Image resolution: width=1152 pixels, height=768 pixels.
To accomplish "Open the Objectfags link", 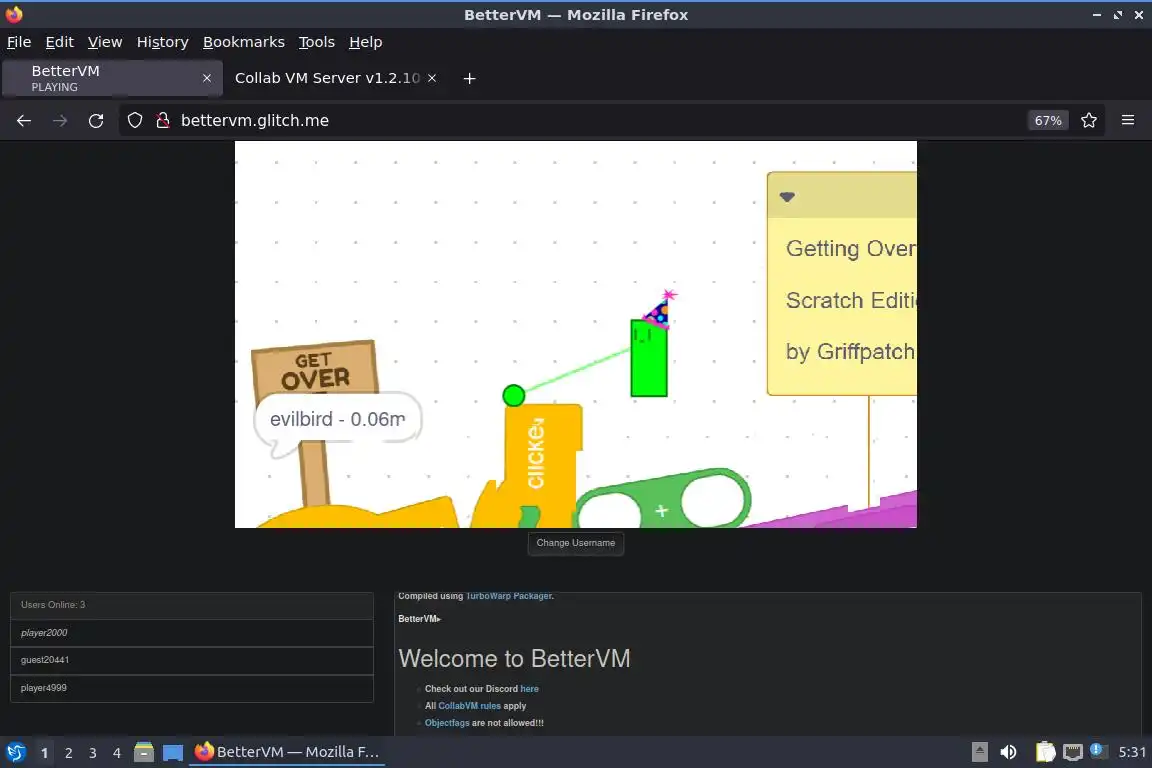I will pyautogui.click(x=447, y=723).
